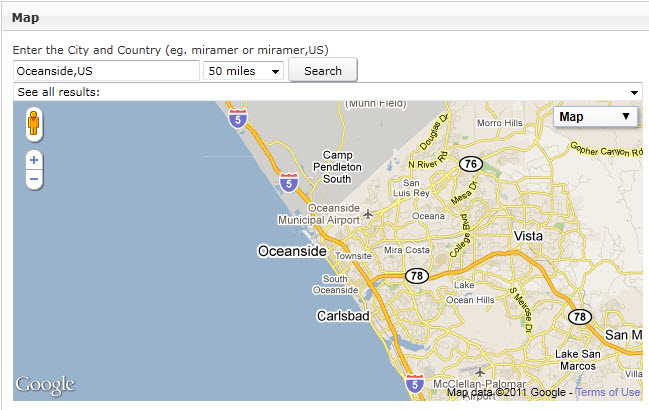Click the S Melrose Dr label
Screen dimensions: 649x410
pyautogui.click(x=521, y=310)
